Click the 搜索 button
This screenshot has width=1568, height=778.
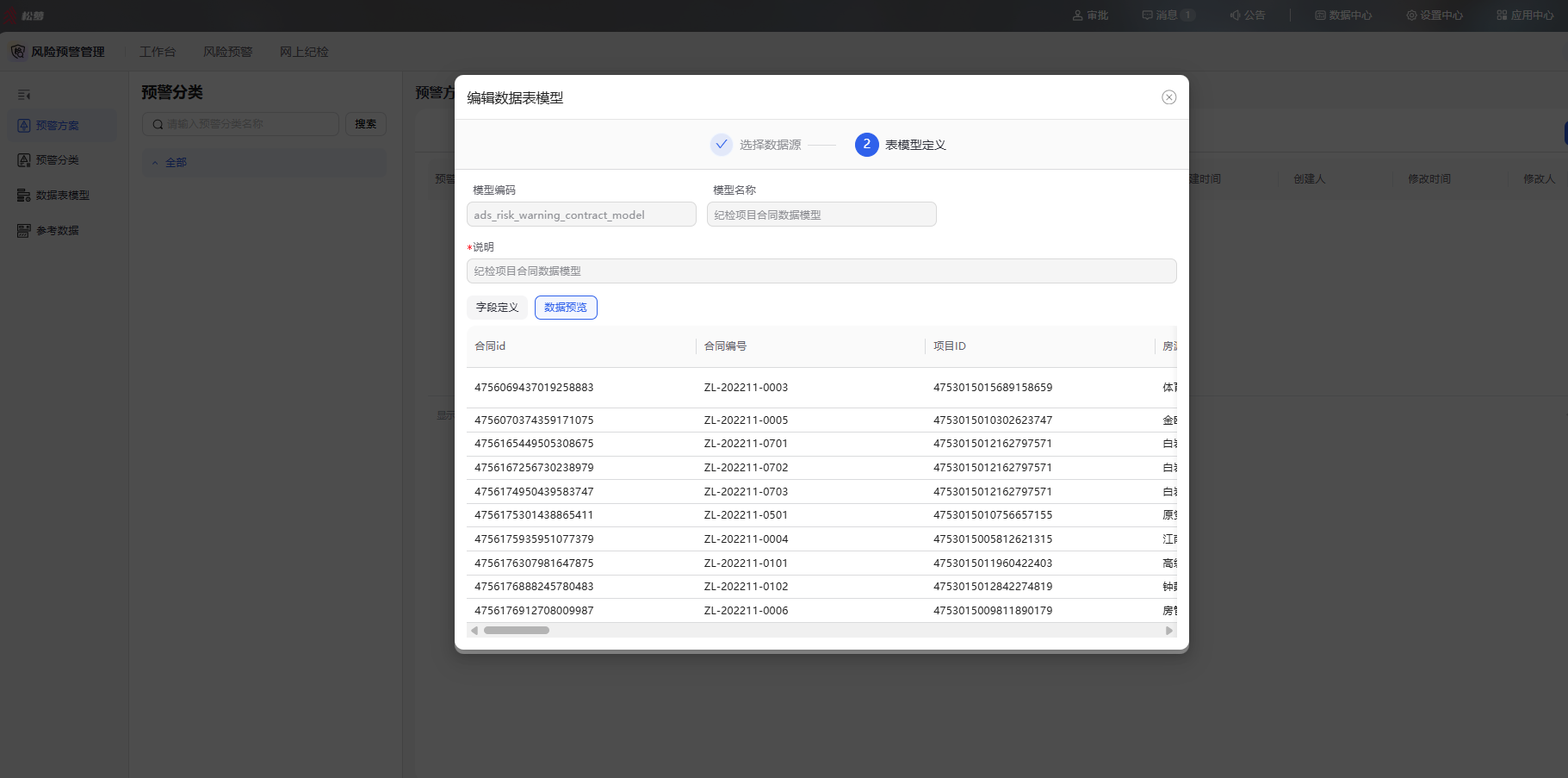(x=366, y=124)
